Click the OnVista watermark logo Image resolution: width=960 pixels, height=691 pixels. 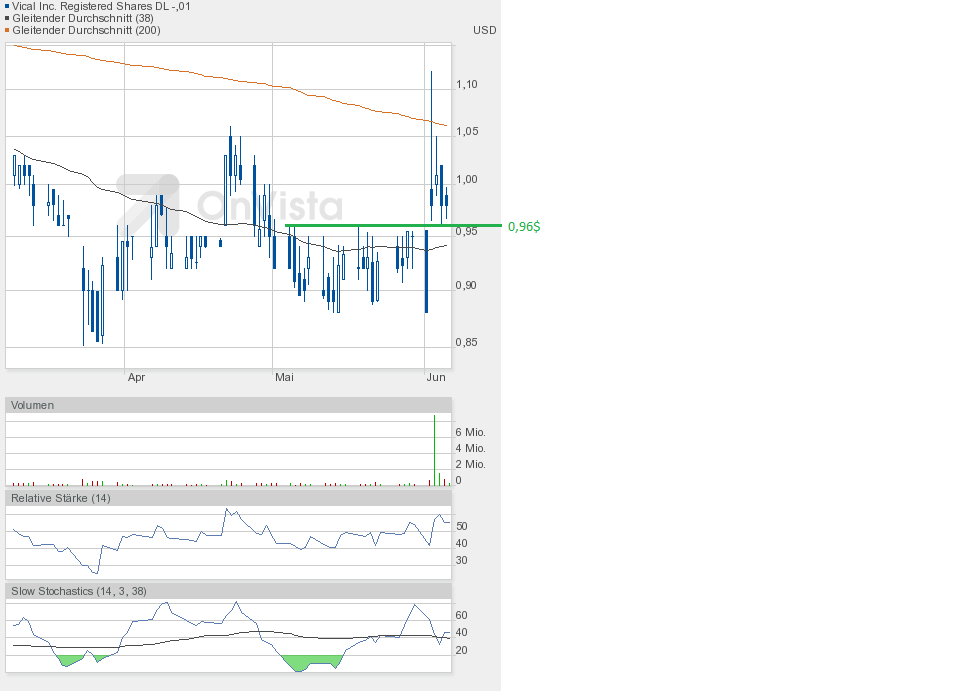pyautogui.click(x=230, y=204)
